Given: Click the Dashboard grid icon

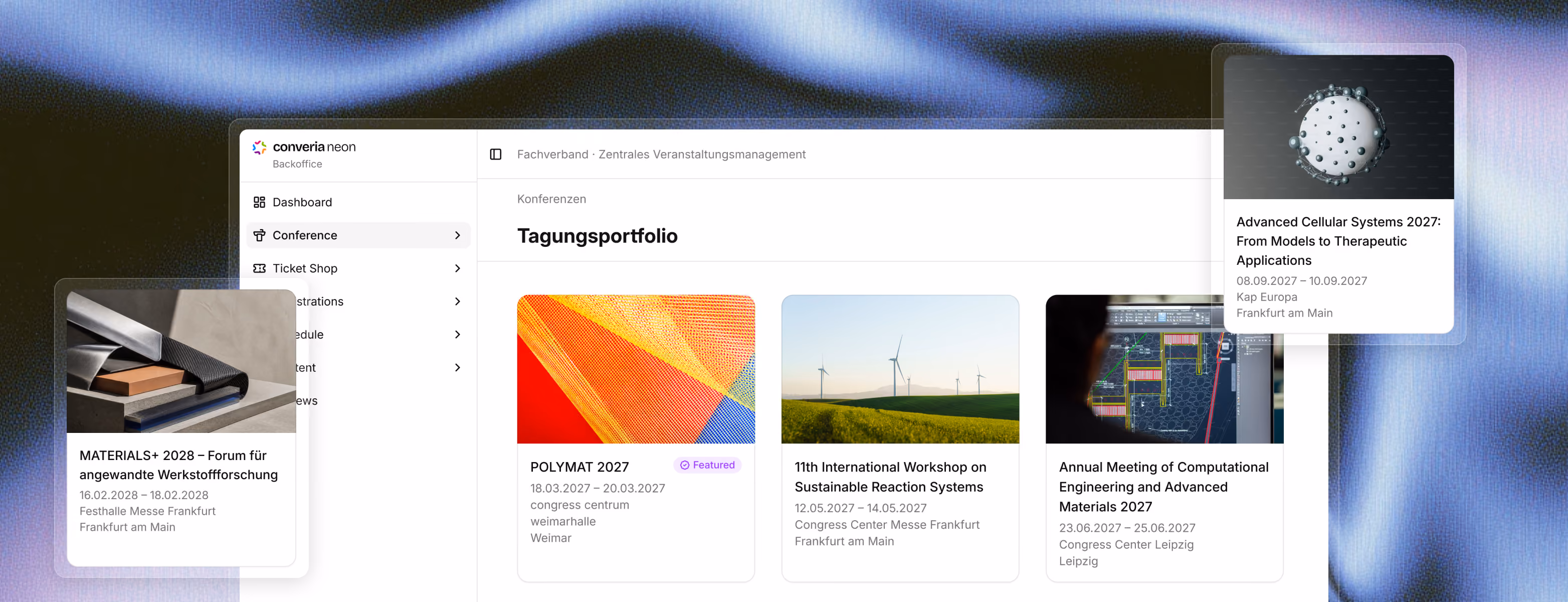Looking at the screenshot, I should coord(259,202).
